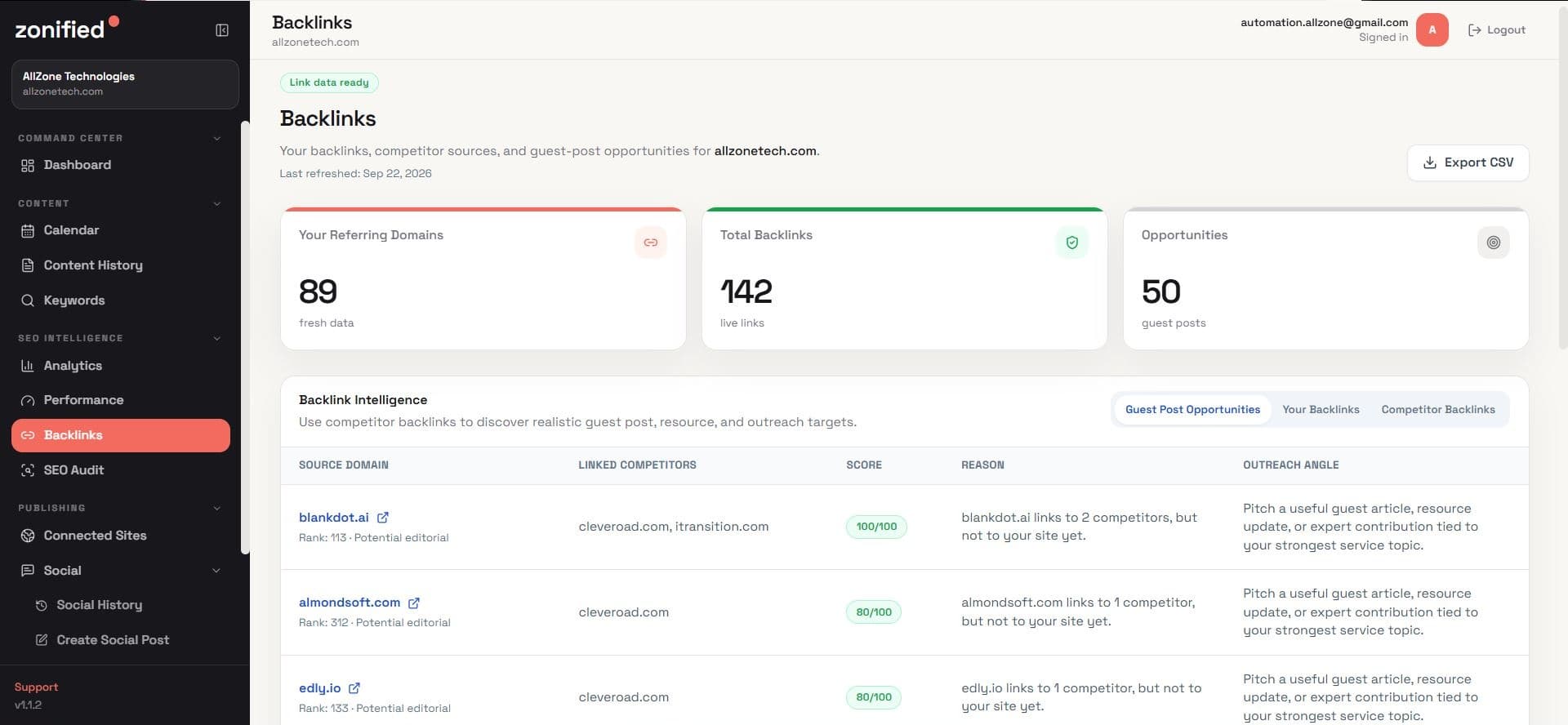
Task: Collapse the Content section chevron
Action: tap(217, 203)
